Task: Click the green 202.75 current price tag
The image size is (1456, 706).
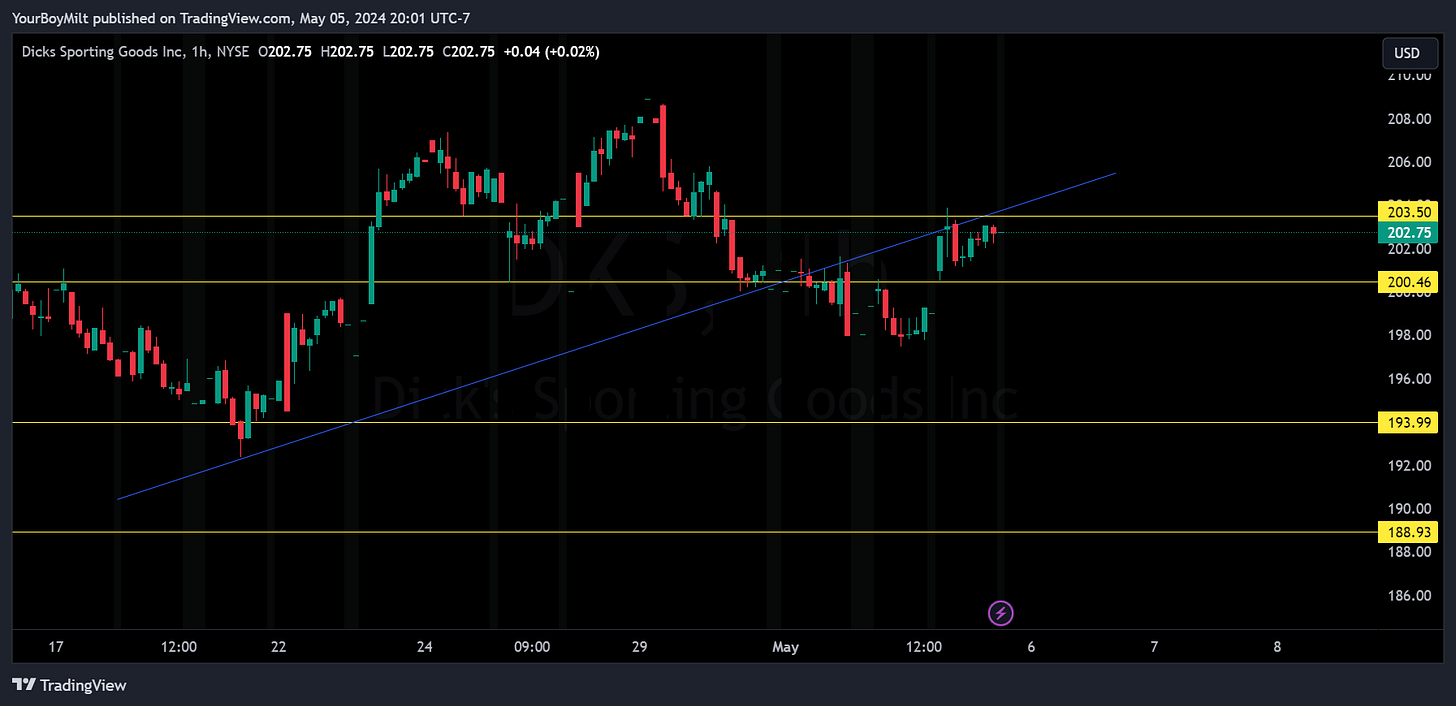Action: coord(1408,232)
